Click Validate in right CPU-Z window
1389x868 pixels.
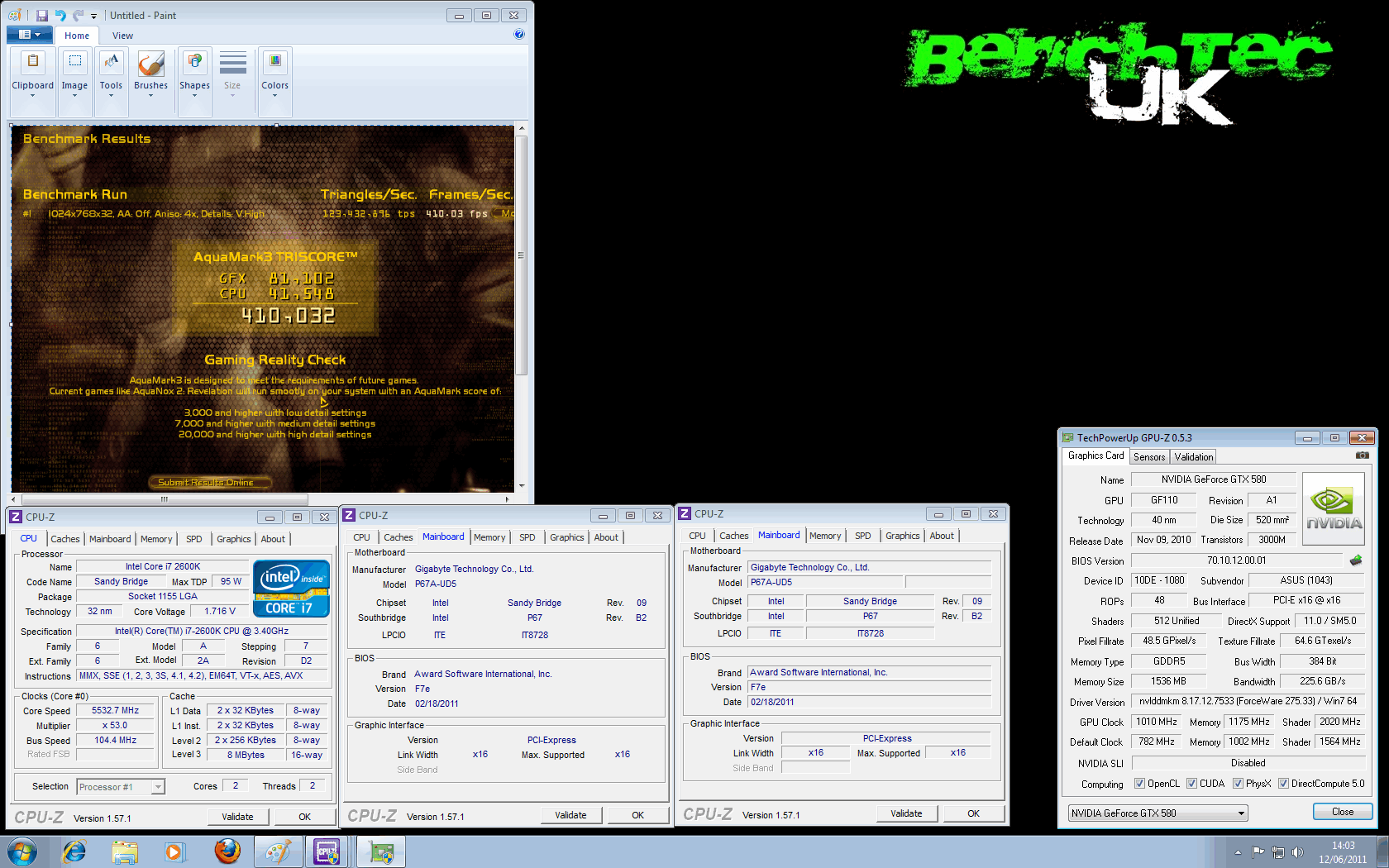pos(906,813)
